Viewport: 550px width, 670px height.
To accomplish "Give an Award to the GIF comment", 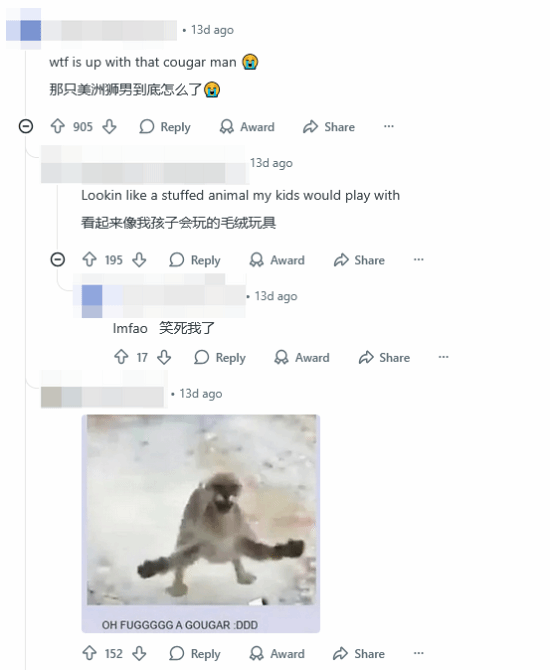I will point(277,654).
